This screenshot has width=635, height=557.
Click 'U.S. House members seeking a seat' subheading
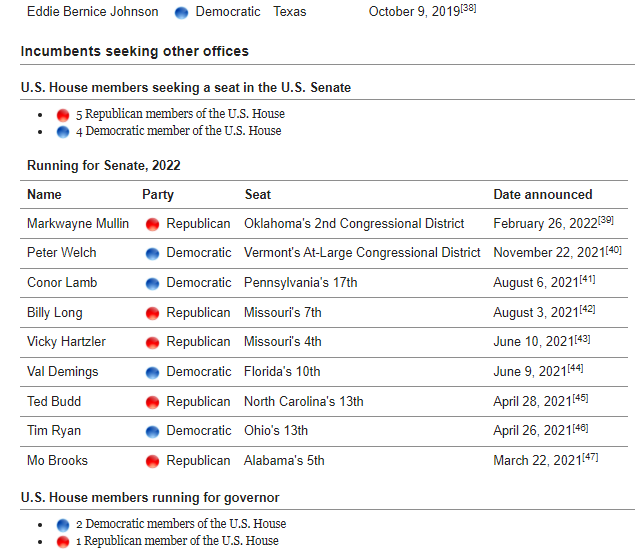click(x=186, y=87)
